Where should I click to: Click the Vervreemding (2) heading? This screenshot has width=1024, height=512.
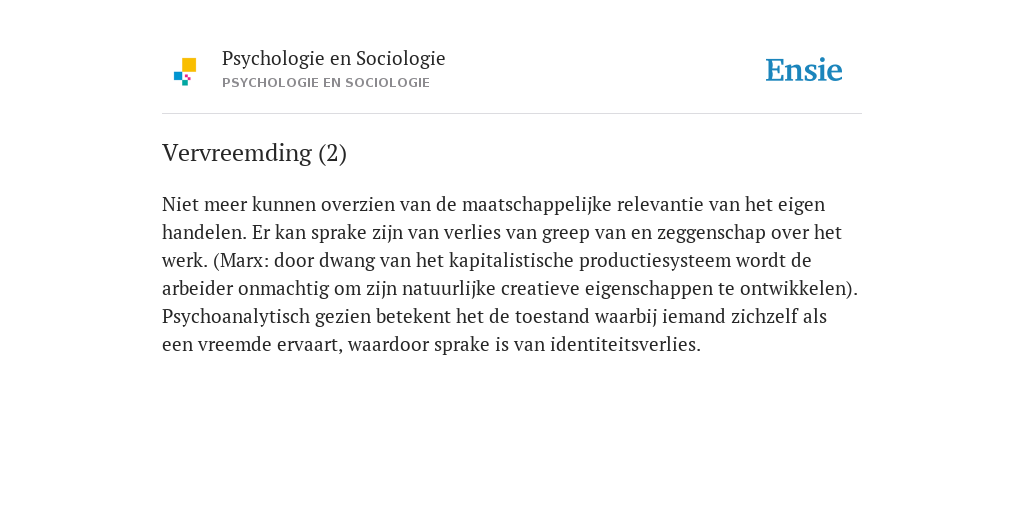(254, 153)
